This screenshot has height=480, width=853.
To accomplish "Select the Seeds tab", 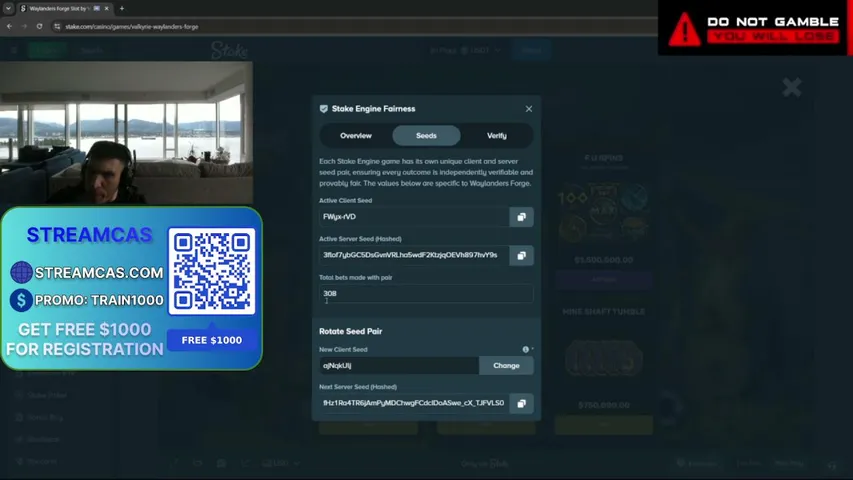I will tap(426, 136).
